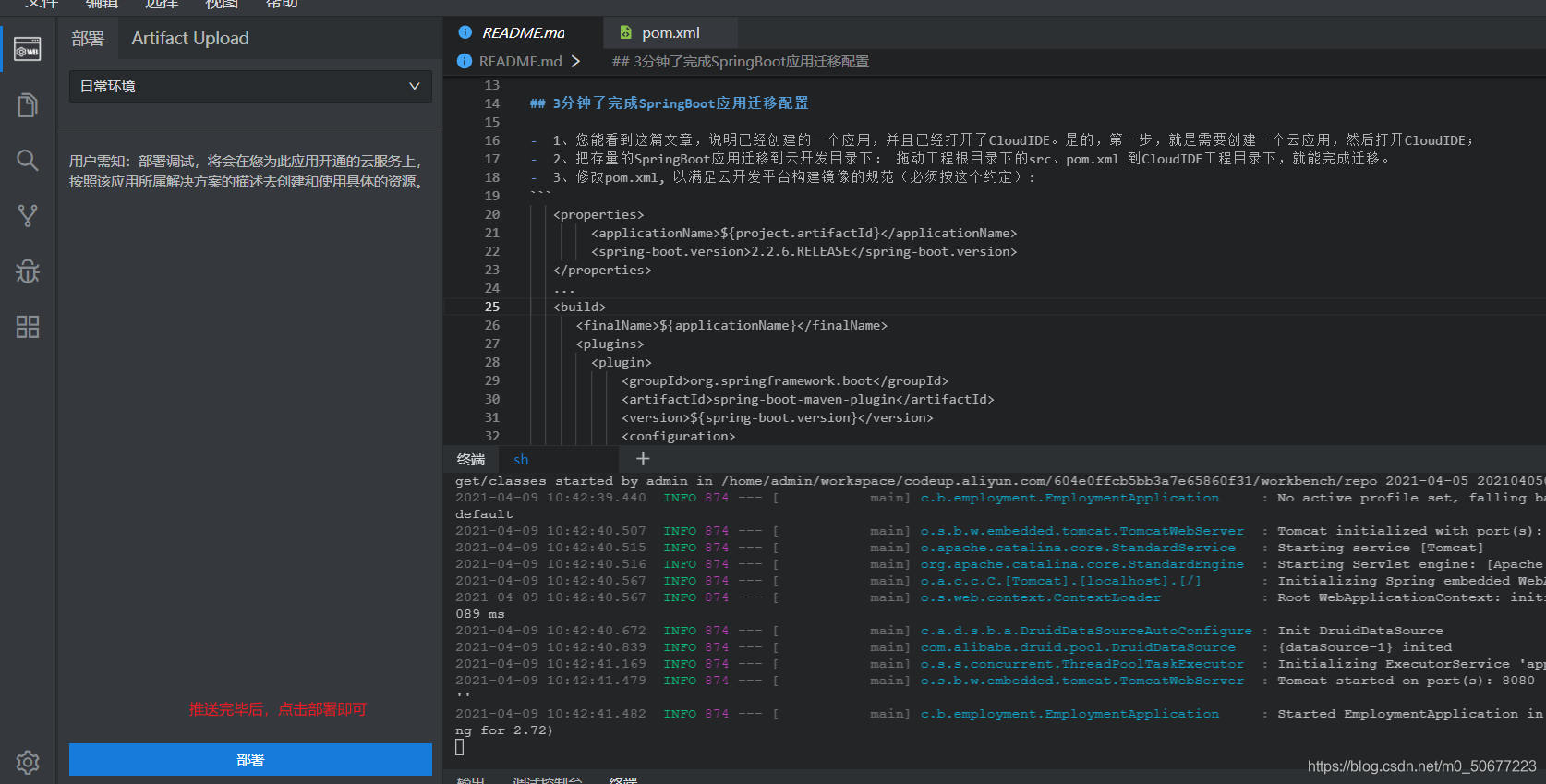Click the README.md breadcrumb item
The width and height of the screenshot is (1546, 784).
pos(520,61)
